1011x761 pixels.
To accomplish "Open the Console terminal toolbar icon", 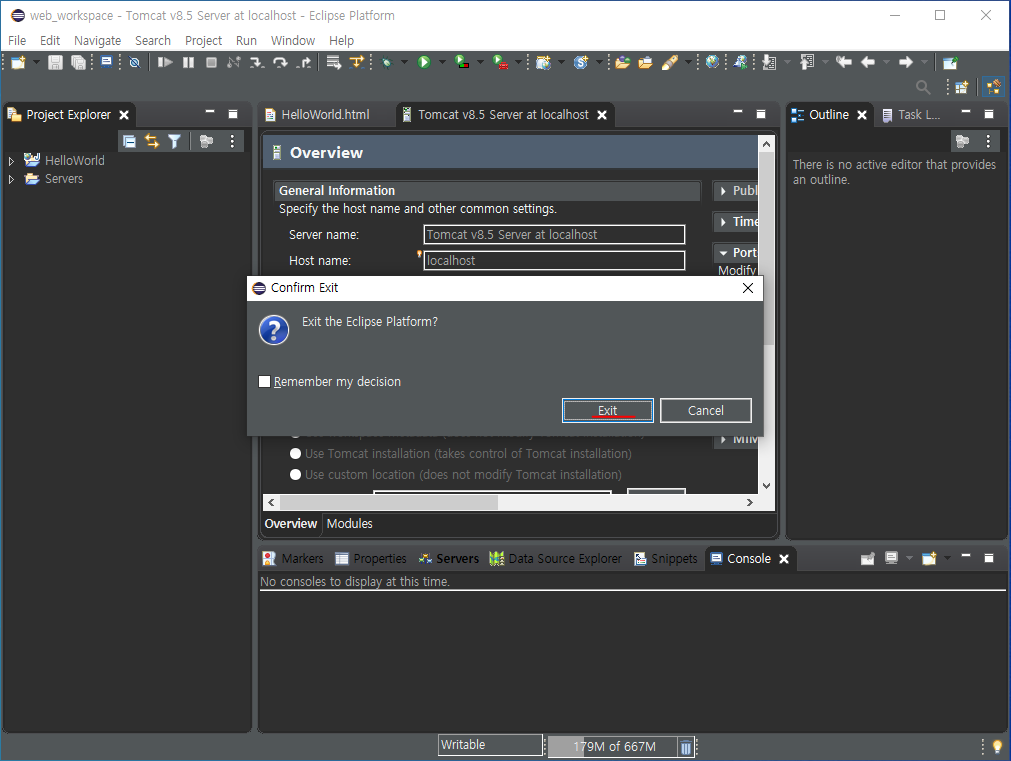I will (x=106, y=63).
